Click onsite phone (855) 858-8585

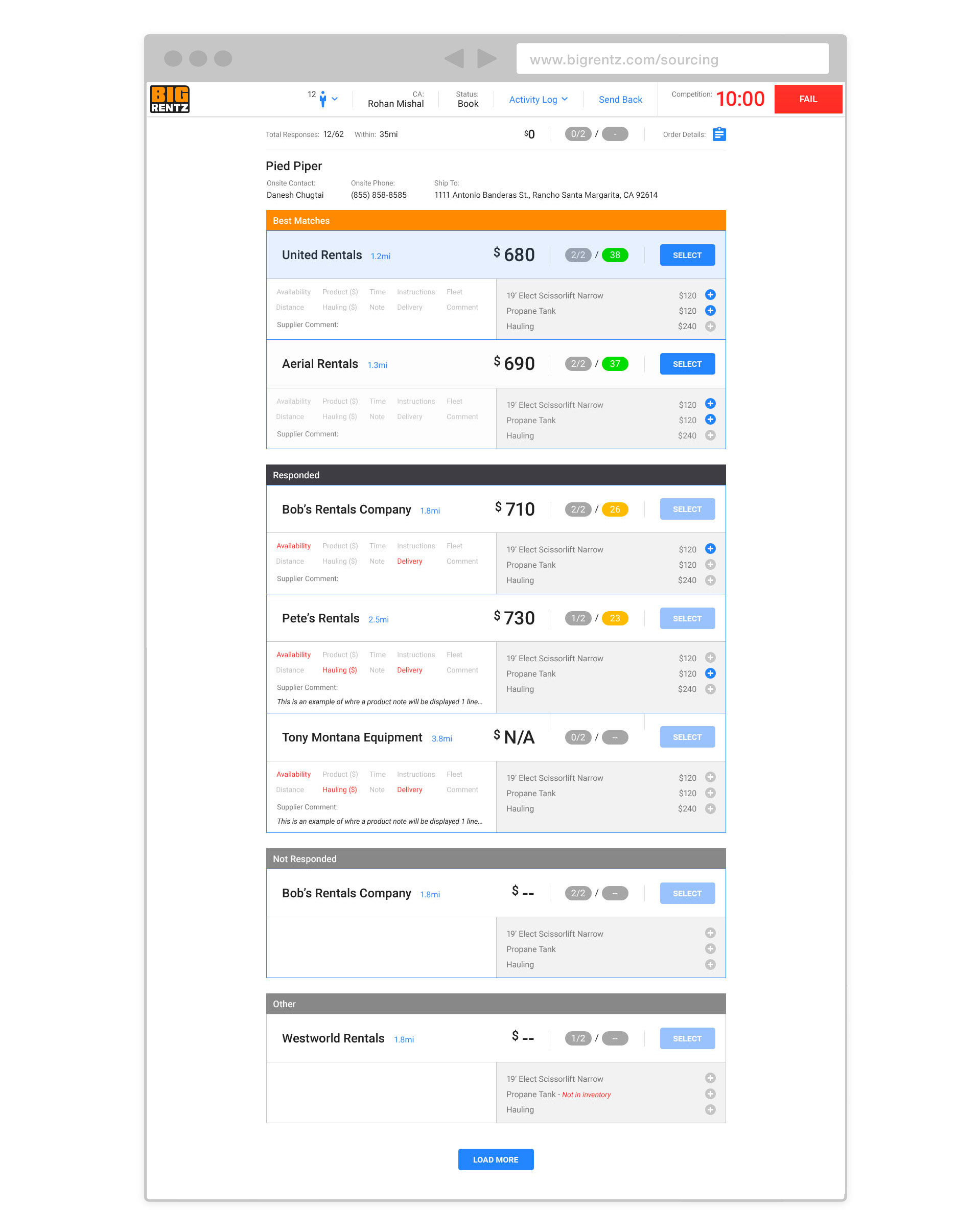coord(379,195)
